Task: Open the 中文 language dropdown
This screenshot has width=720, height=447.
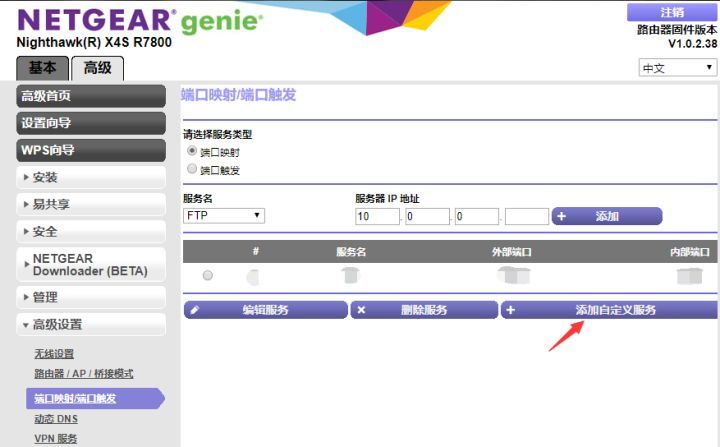Action: click(x=678, y=68)
